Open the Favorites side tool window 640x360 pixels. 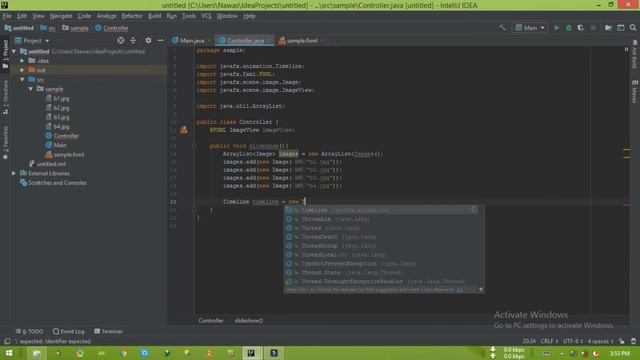click(x=5, y=142)
